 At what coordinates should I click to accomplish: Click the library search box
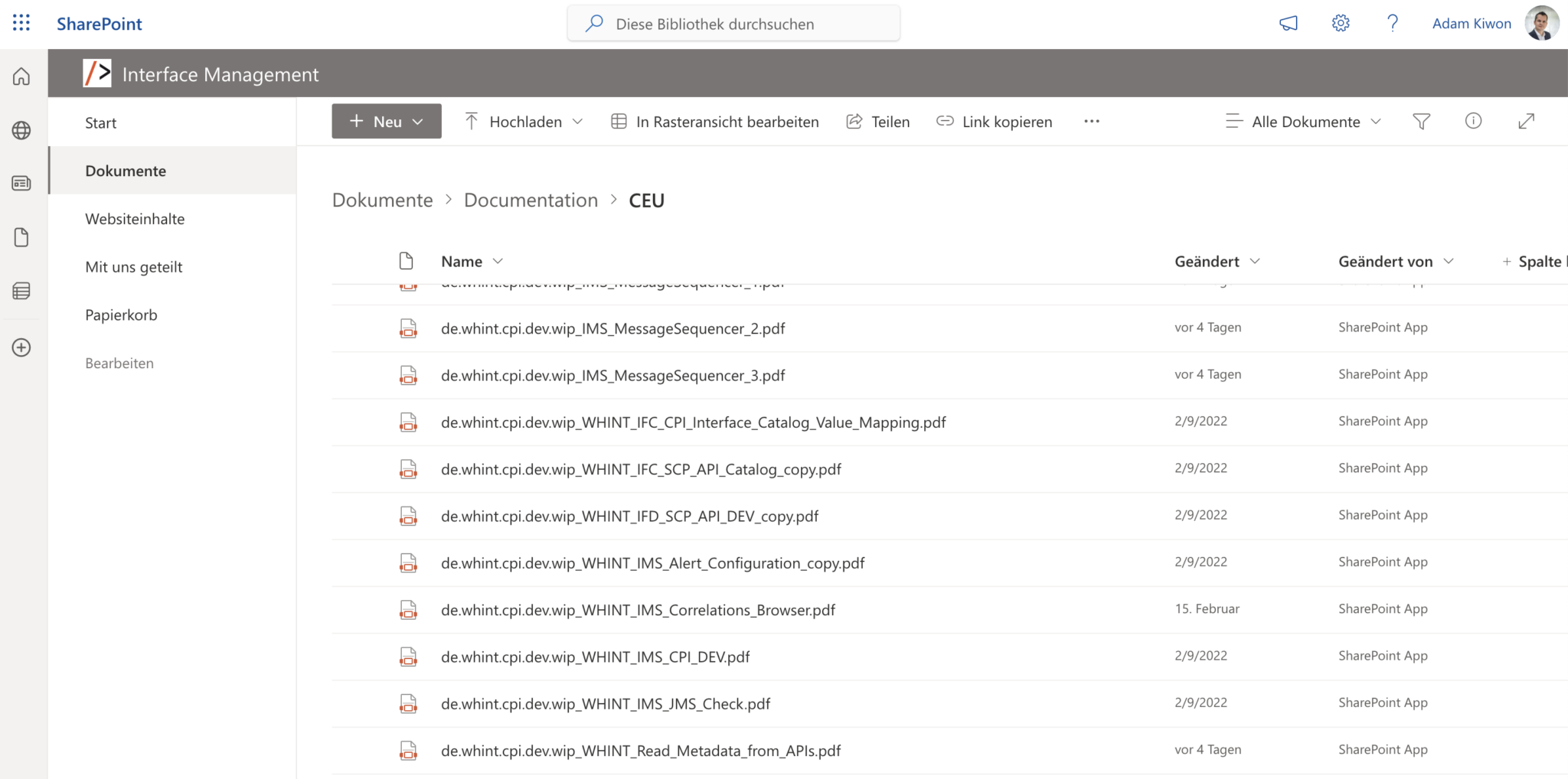click(733, 24)
